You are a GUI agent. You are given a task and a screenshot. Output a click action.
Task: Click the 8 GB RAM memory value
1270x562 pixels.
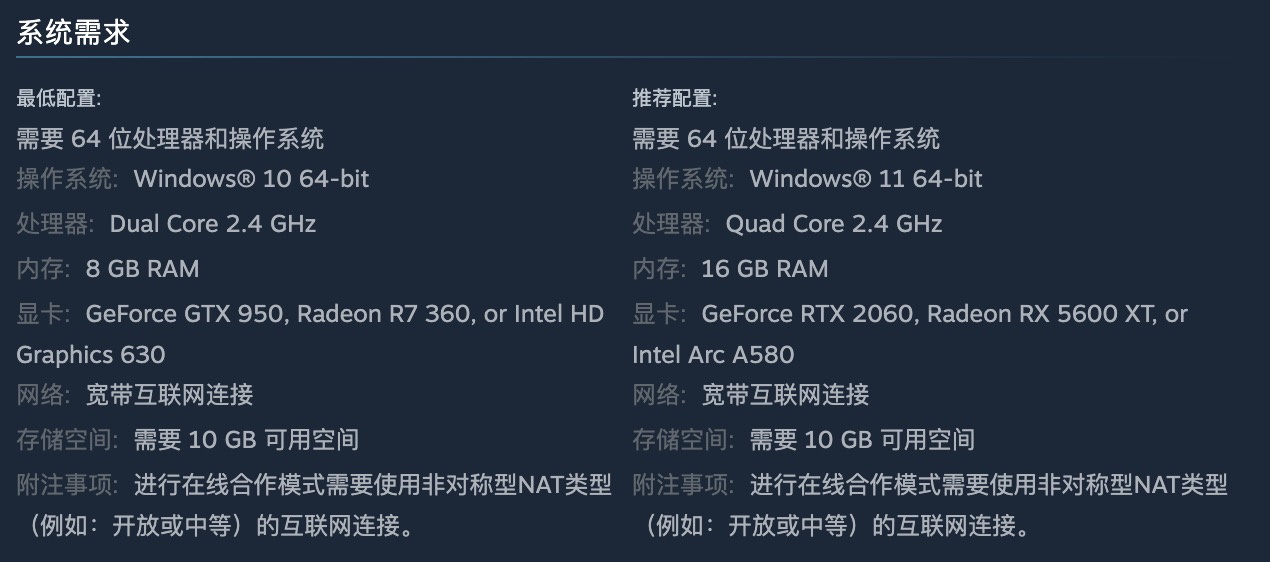click(x=143, y=269)
